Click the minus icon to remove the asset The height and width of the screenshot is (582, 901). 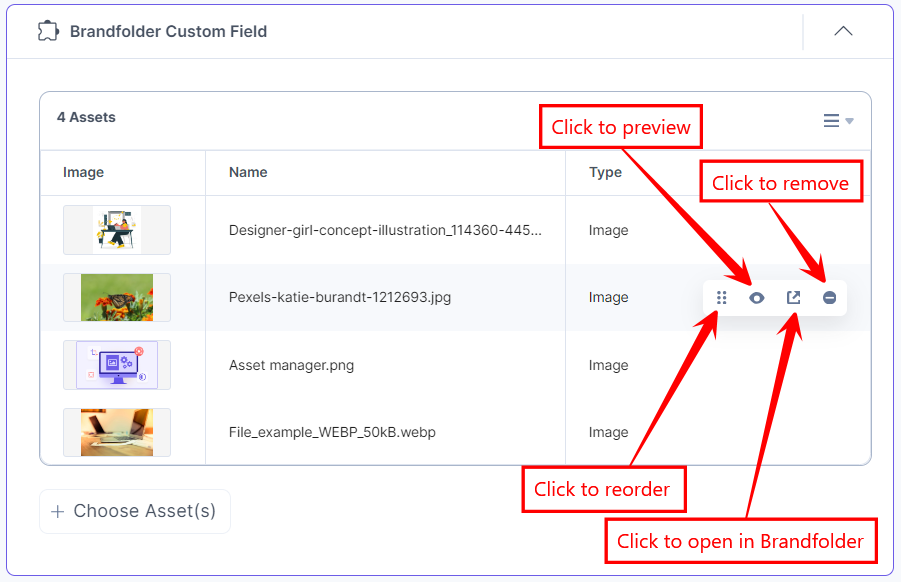[829, 297]
